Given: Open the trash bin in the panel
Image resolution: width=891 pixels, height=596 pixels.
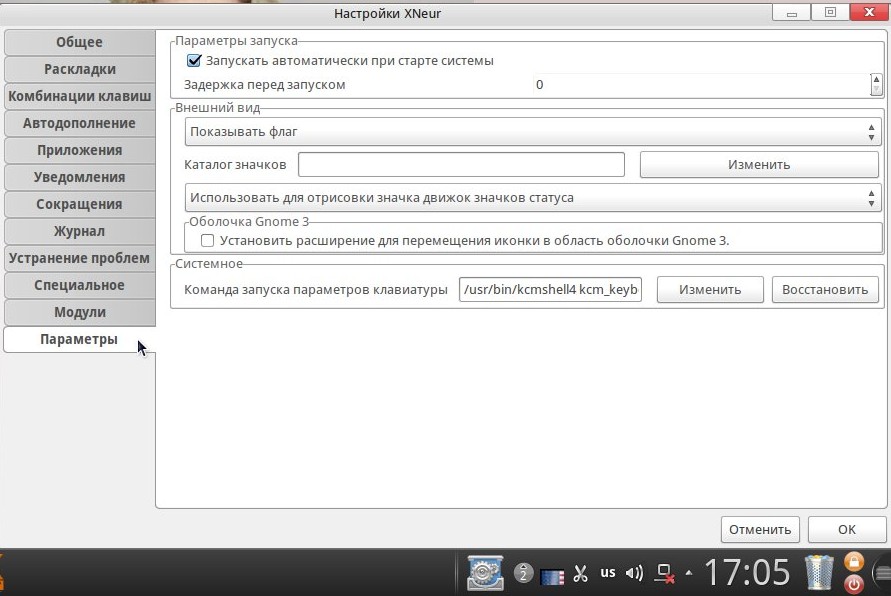Looking at the screenshot, I should tap(818, 573).
